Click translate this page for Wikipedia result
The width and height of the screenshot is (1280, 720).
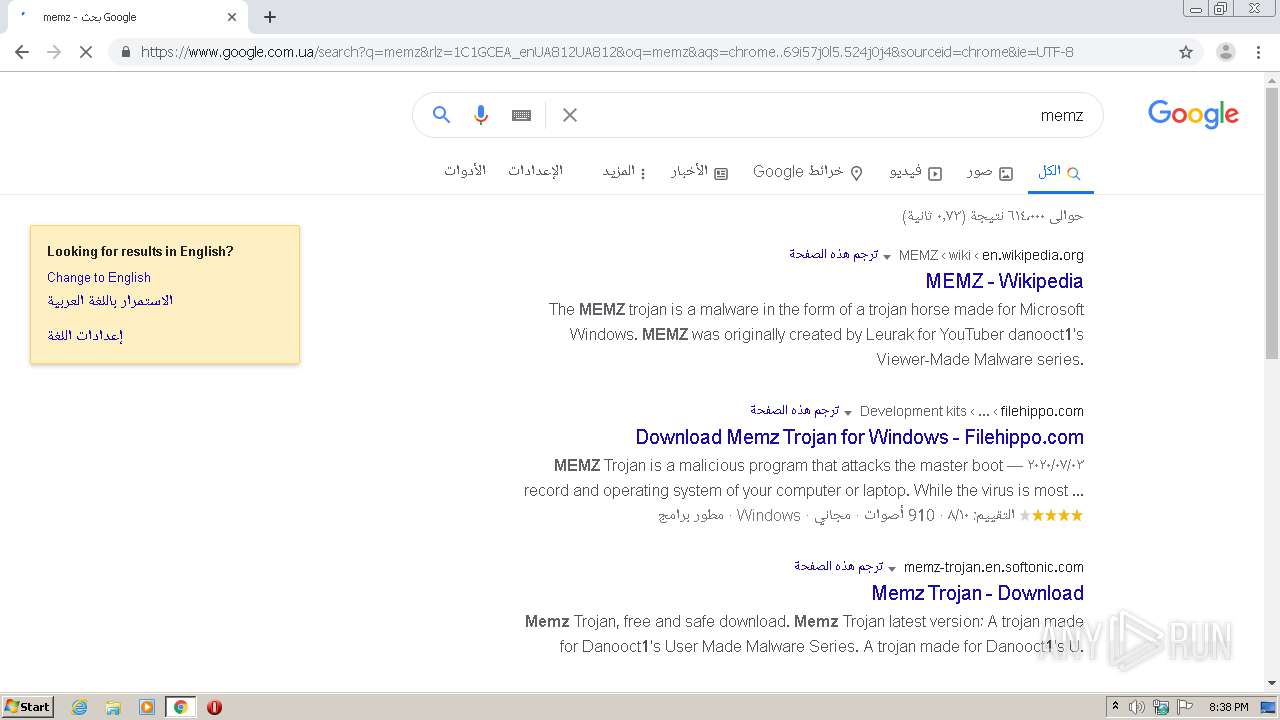833,255
